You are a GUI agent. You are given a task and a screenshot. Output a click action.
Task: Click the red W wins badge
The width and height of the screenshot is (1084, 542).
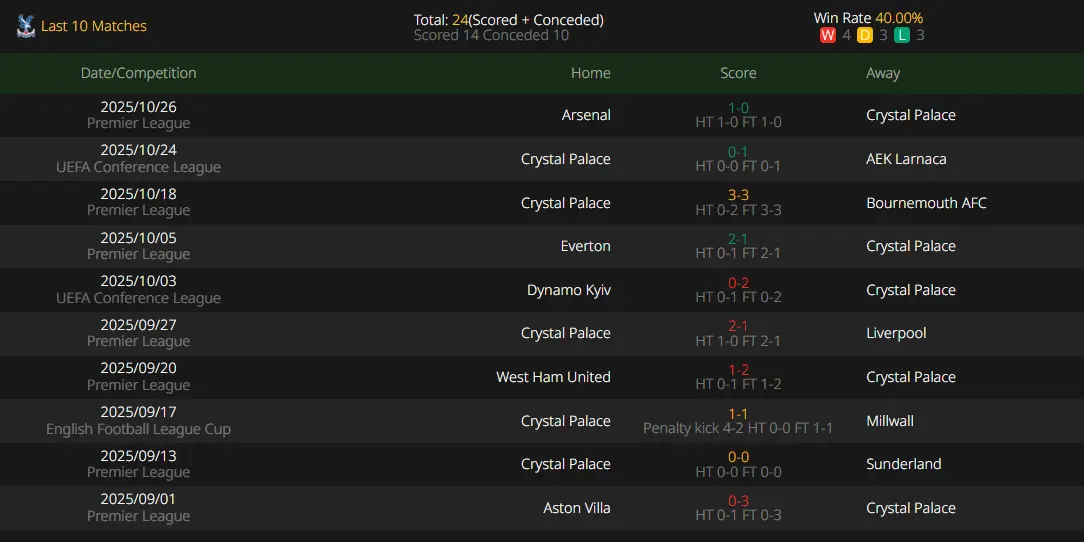point(827,36)
